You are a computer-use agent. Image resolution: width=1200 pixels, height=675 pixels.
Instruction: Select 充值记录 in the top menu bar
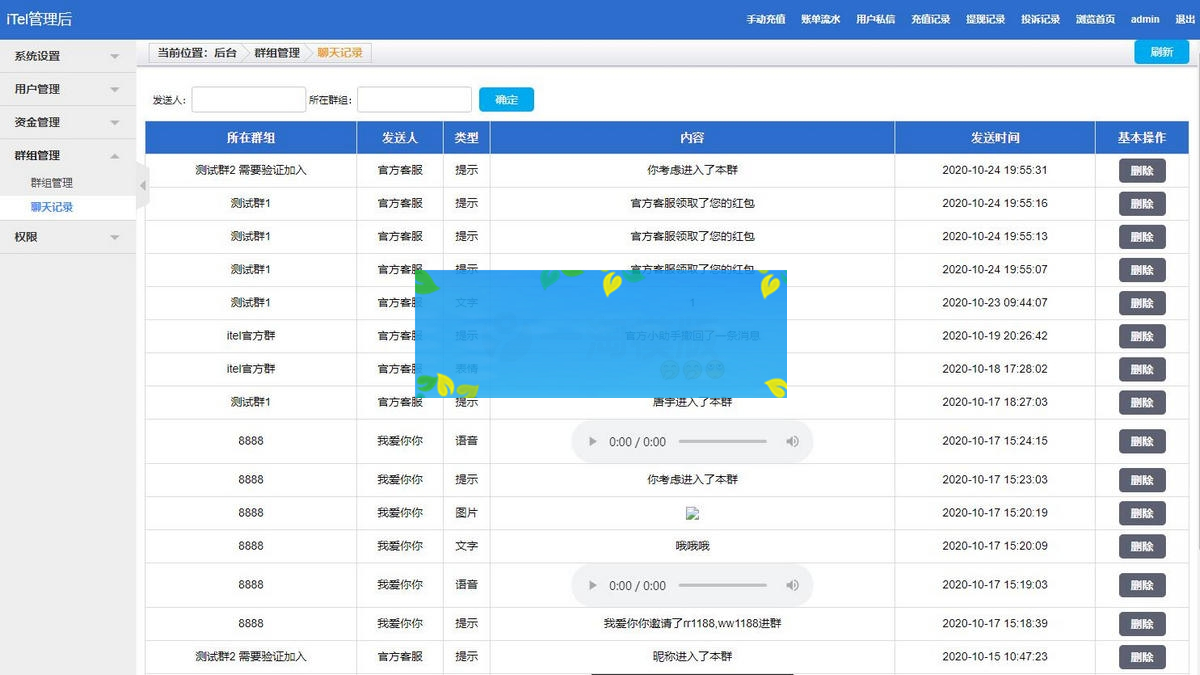(930, 18)
